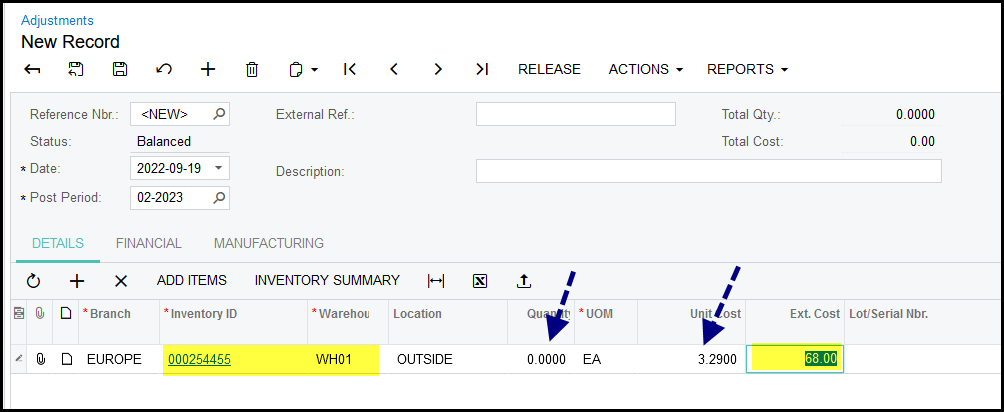Screen dimensions: 1004x412
Task: Click the Release button
Action: click(x=549, y=69)
